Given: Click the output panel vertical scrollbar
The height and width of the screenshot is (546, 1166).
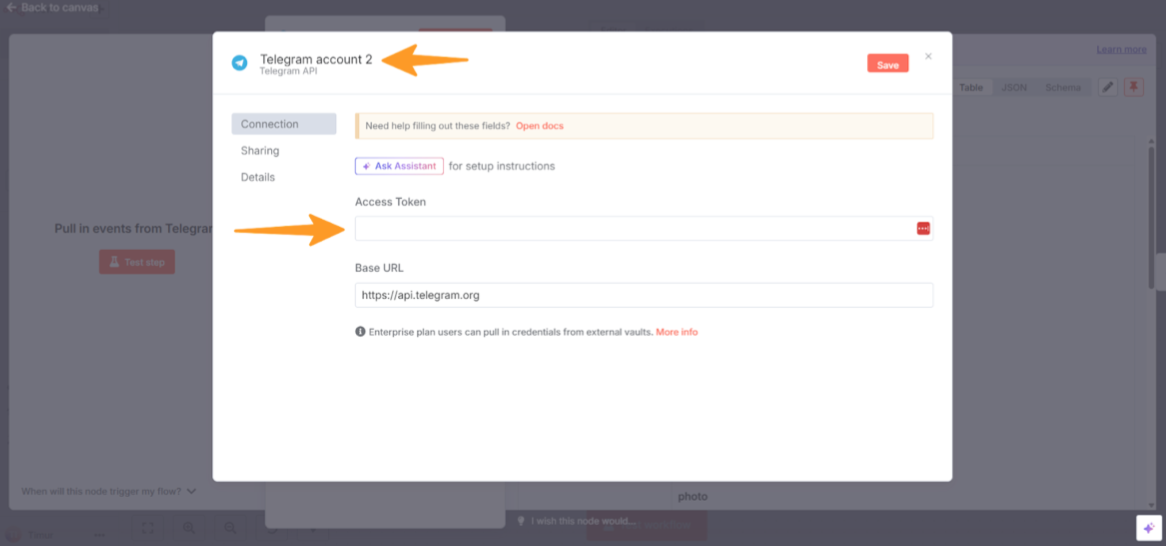Looking at the screenshot, I should pyautogui.click(x=1151, y=216).
